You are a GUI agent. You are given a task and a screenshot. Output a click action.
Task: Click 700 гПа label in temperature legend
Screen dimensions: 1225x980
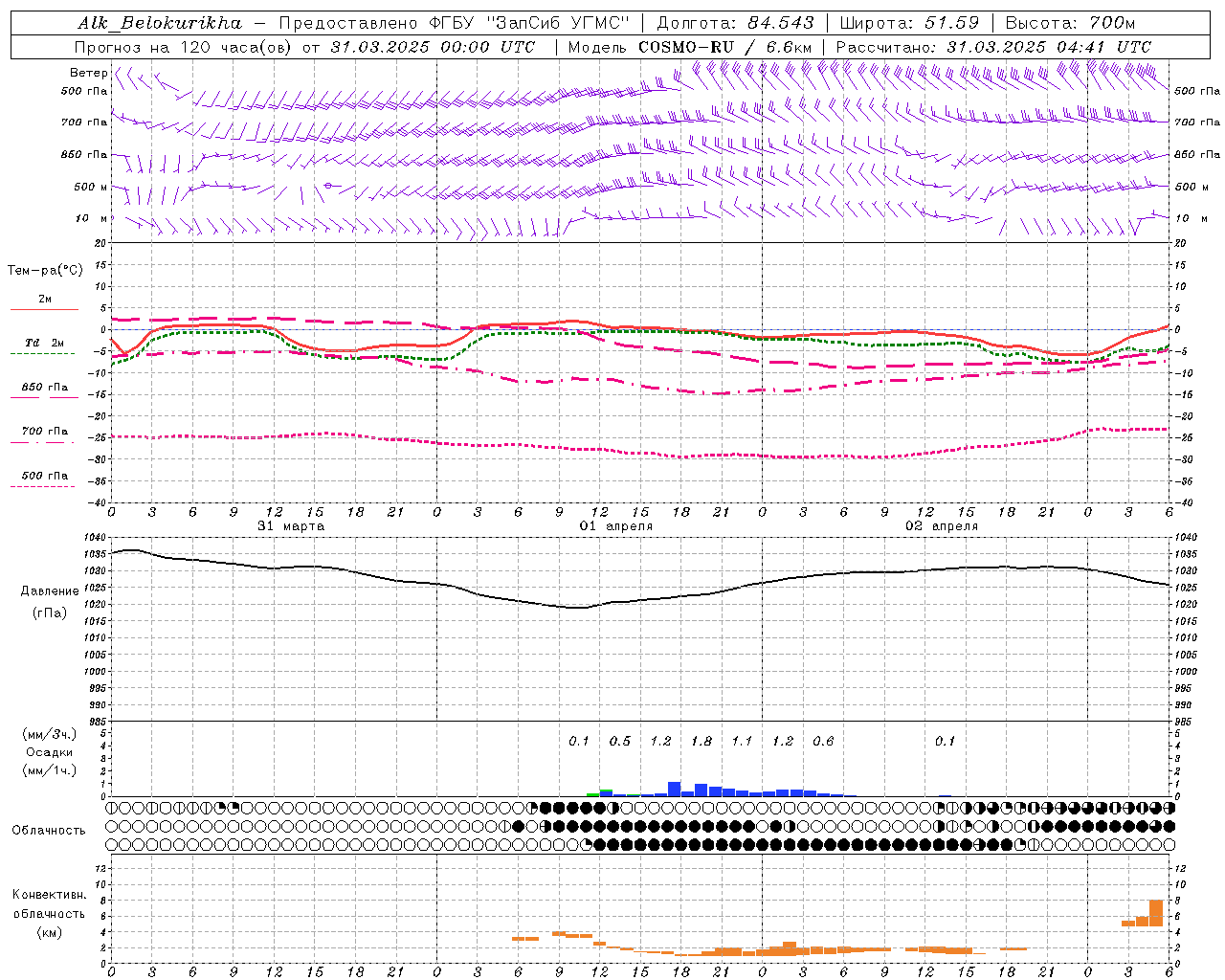(x=44, y=431)
